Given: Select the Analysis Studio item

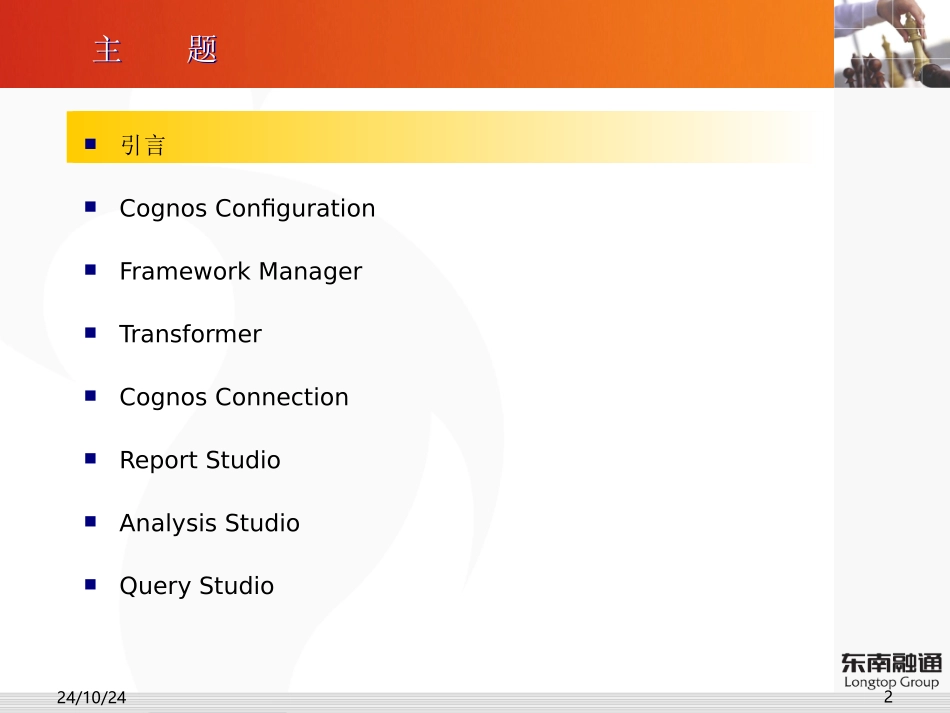Looking at the screenshot, I should coord(209,524).
